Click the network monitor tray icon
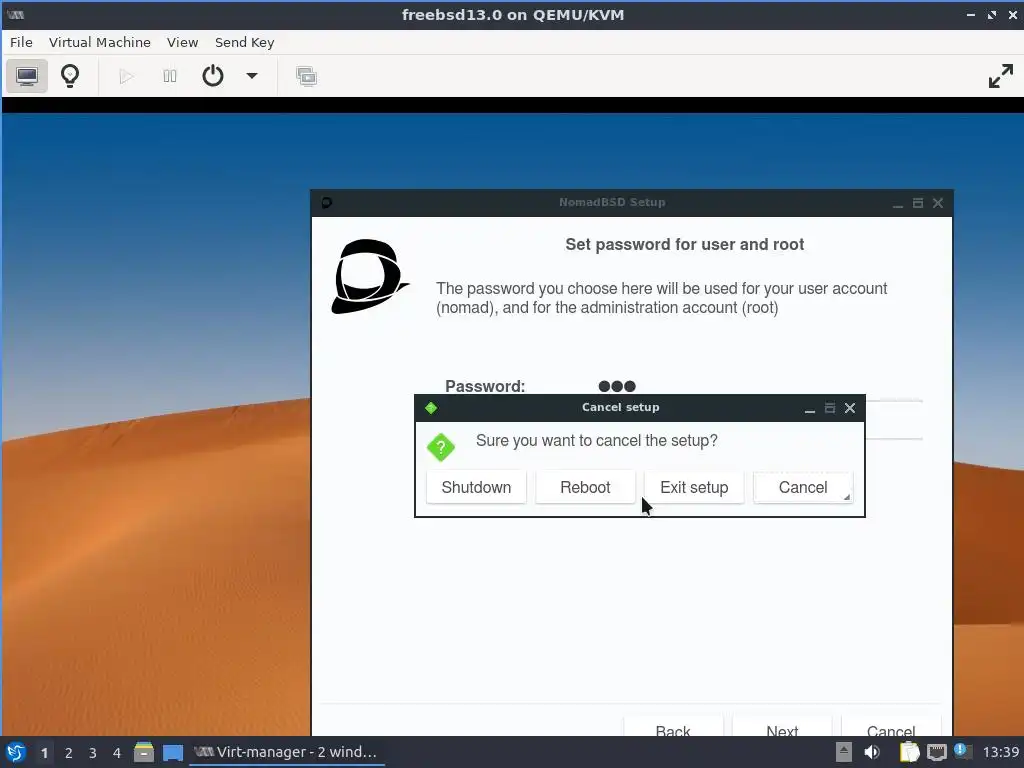The image size is (1024, 768). [x=936, y=752]
